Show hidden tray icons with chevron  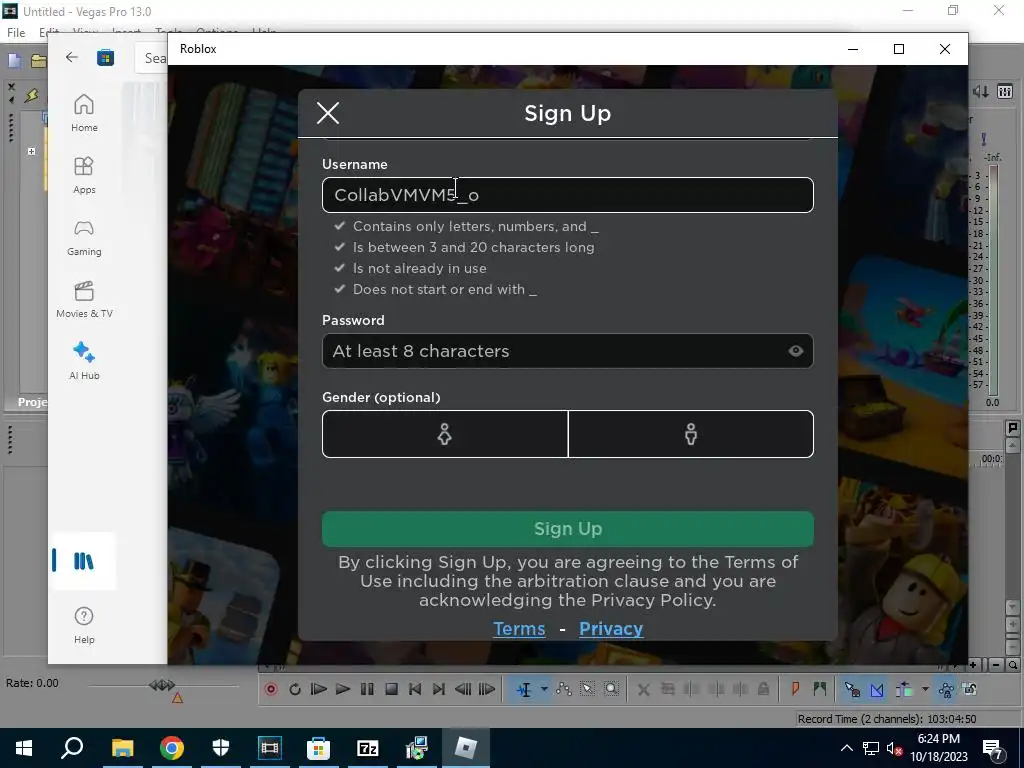click(x=846, y=748)
